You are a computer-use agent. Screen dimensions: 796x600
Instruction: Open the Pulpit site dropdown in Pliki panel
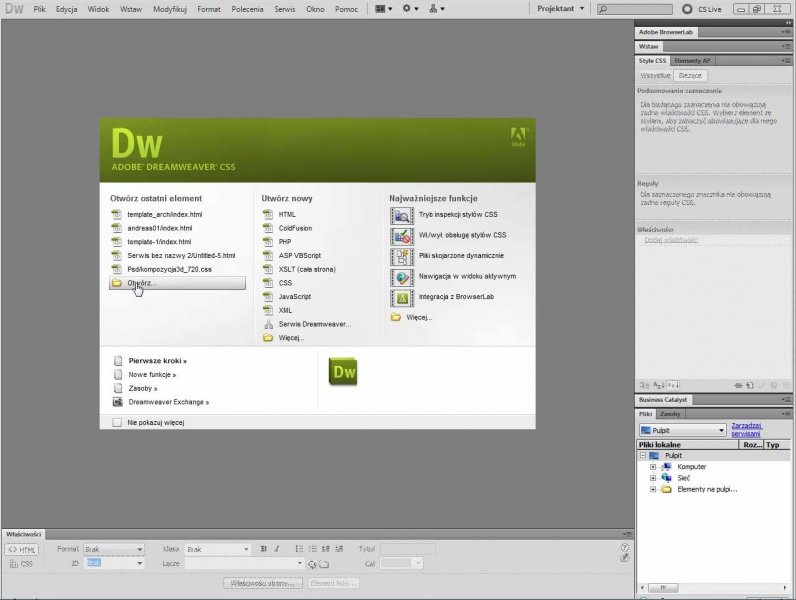(x=682, y=430)
